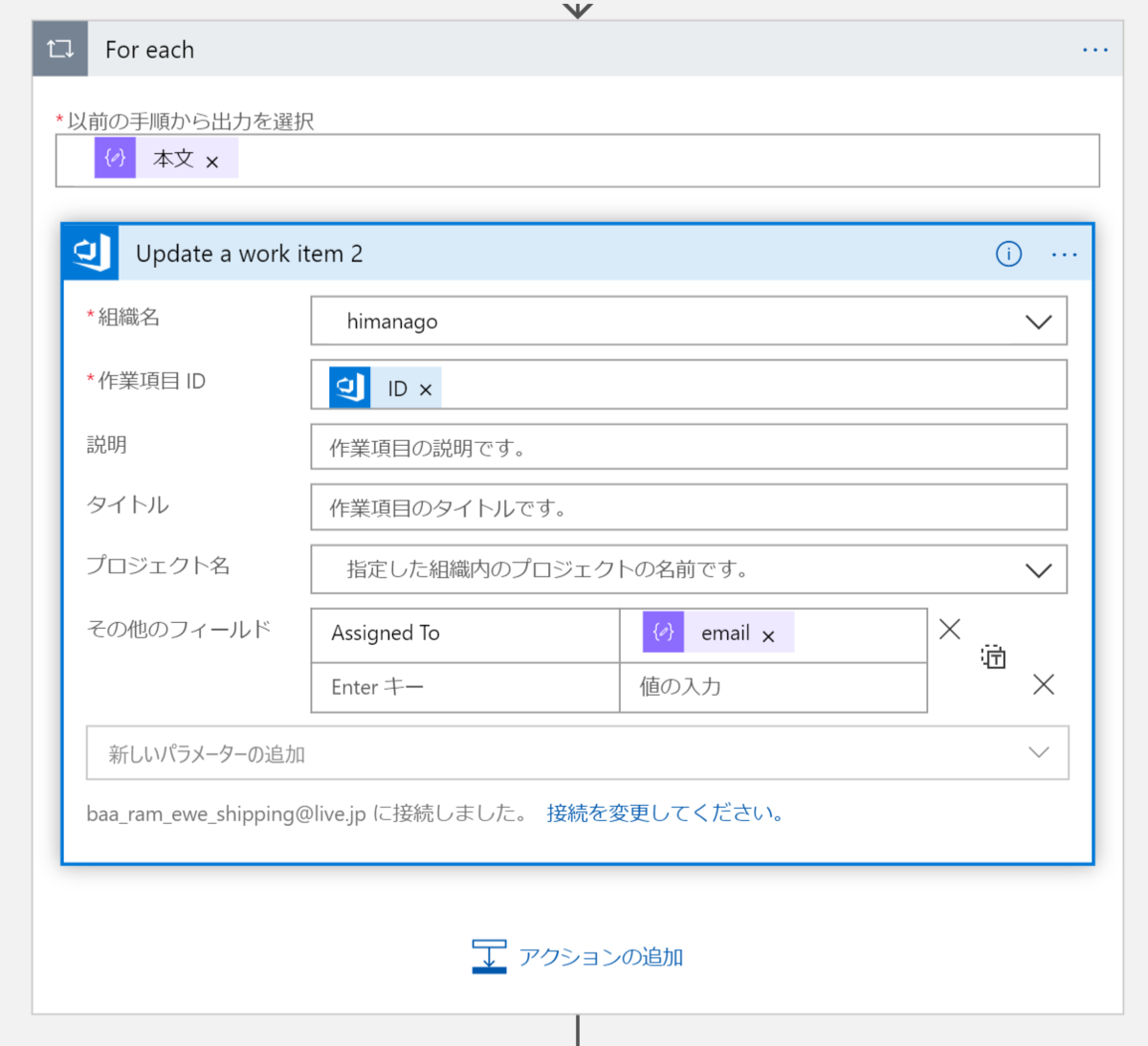This screenshot has height=1046, width=1148.
Task: Expand the プロジェクト名 dropdown
Action: tap(1039, 570)
